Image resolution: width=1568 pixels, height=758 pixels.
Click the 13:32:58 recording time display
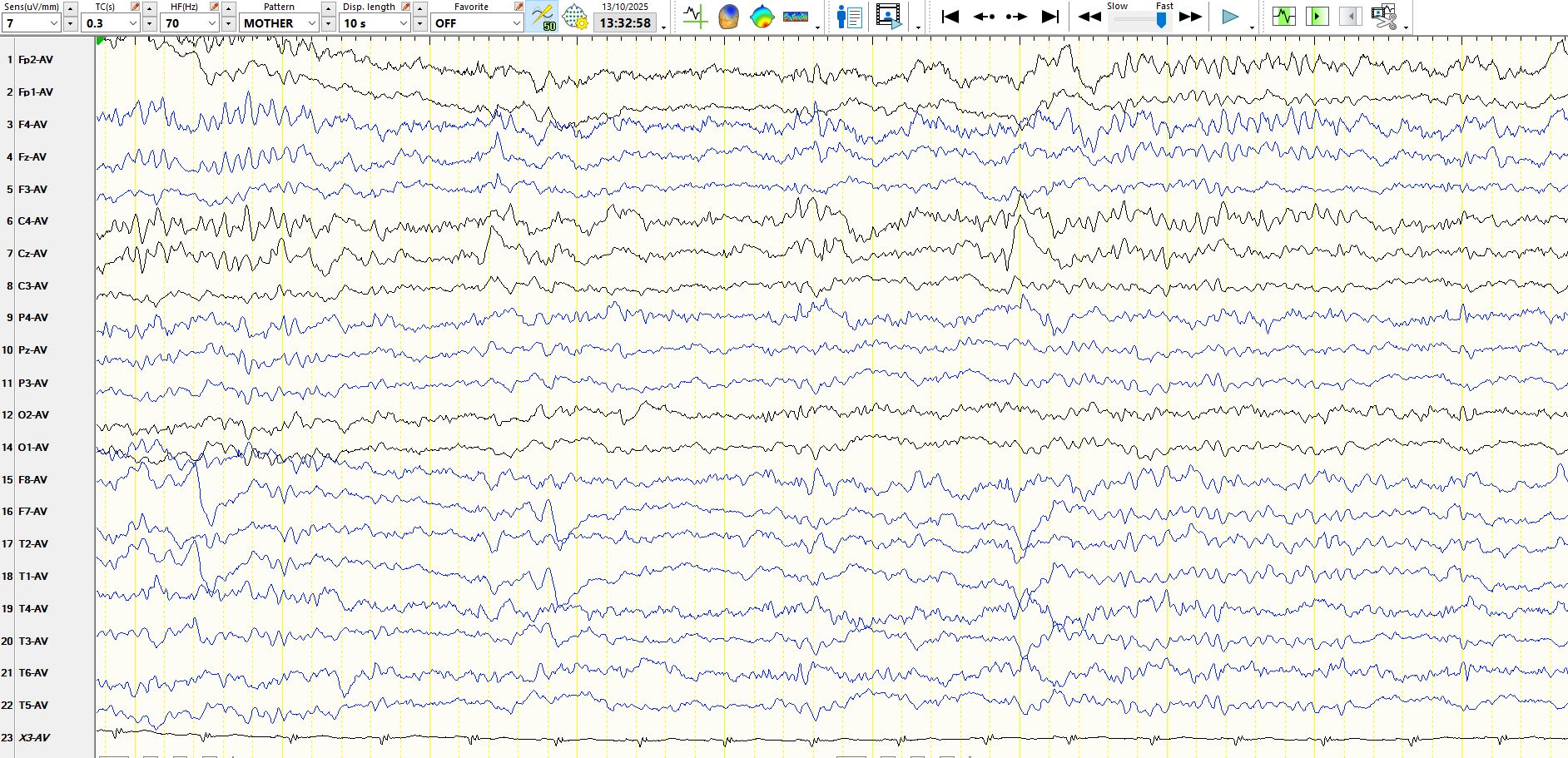click(625, 23)
